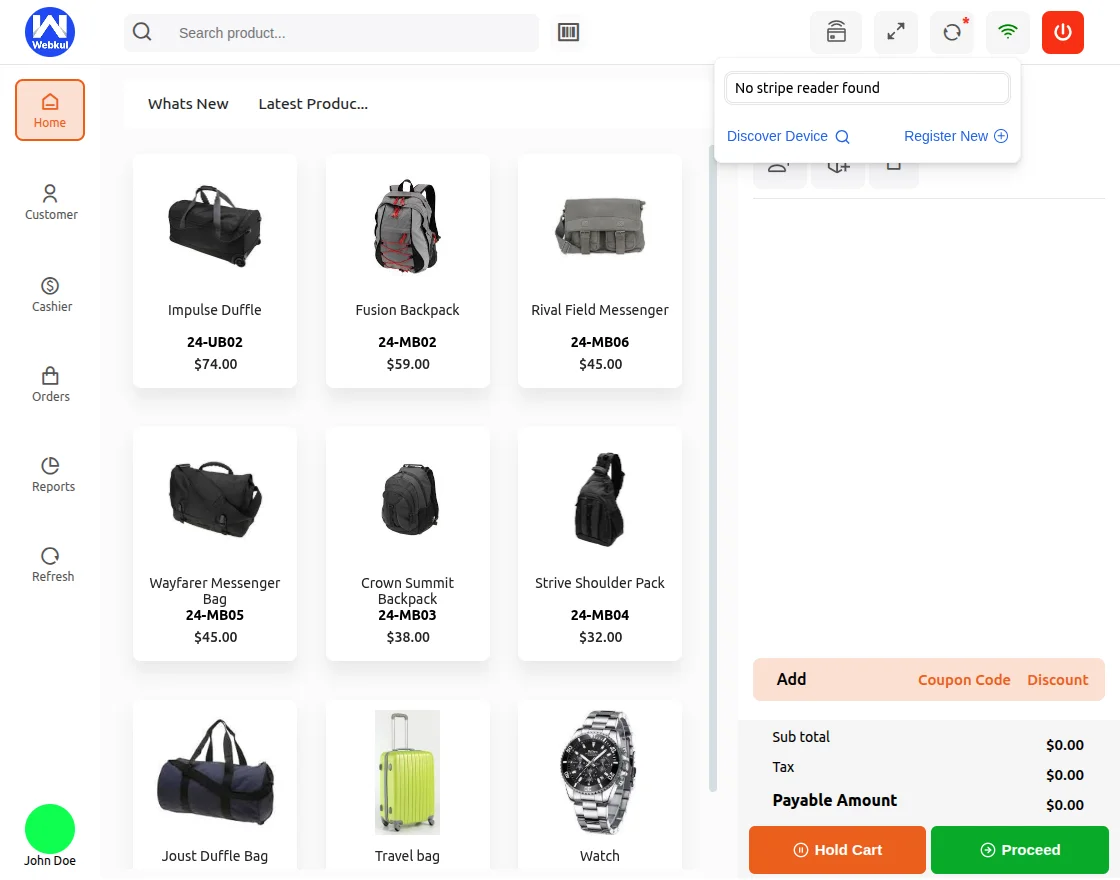Add Fusion Backpack to cart
Screen dimensions: 1120x880
pos(408,271)
